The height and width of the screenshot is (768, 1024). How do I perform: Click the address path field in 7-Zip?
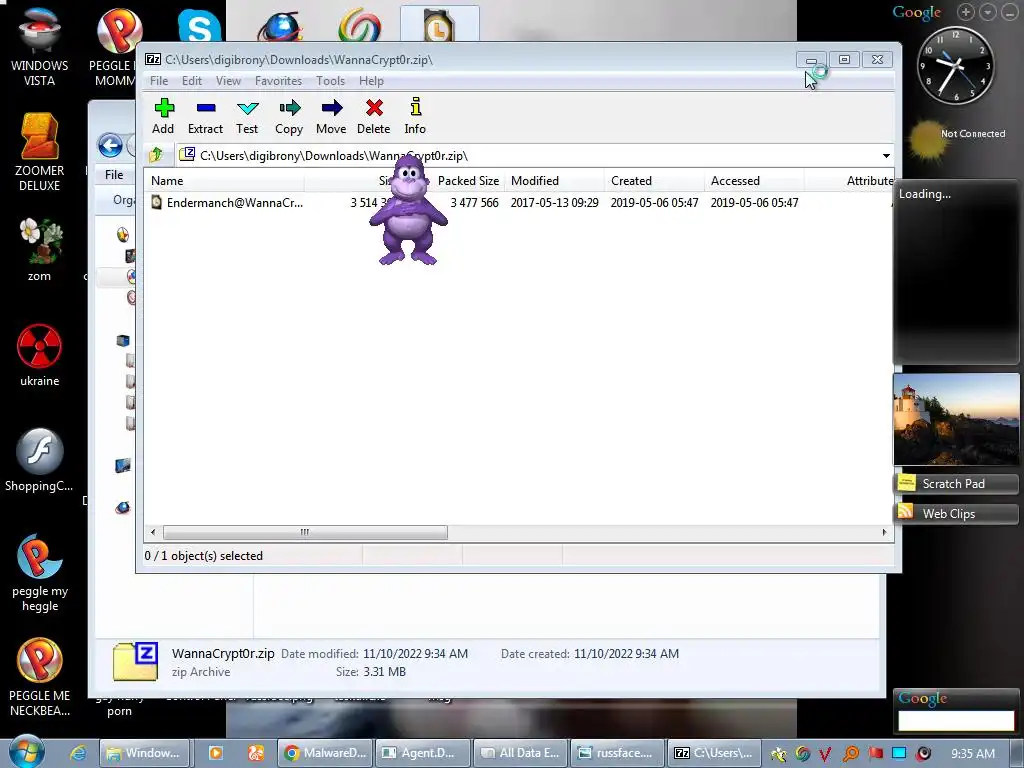click(x=529, y=156)
